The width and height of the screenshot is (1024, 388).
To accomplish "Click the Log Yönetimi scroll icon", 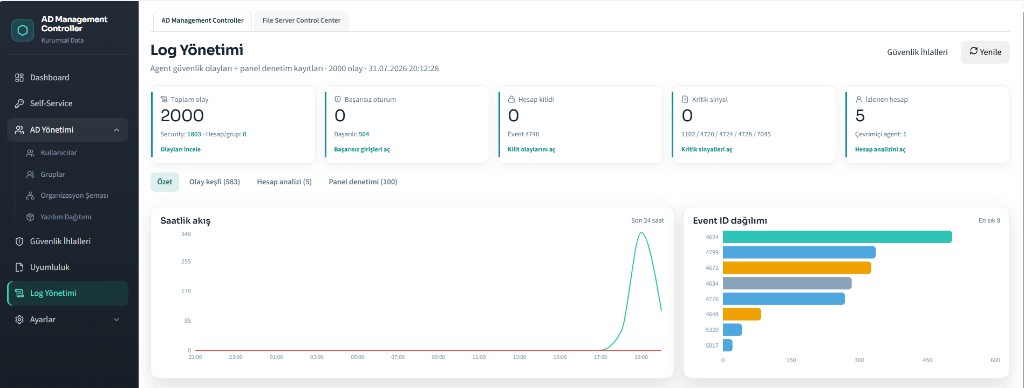I will tap(20, 294).
